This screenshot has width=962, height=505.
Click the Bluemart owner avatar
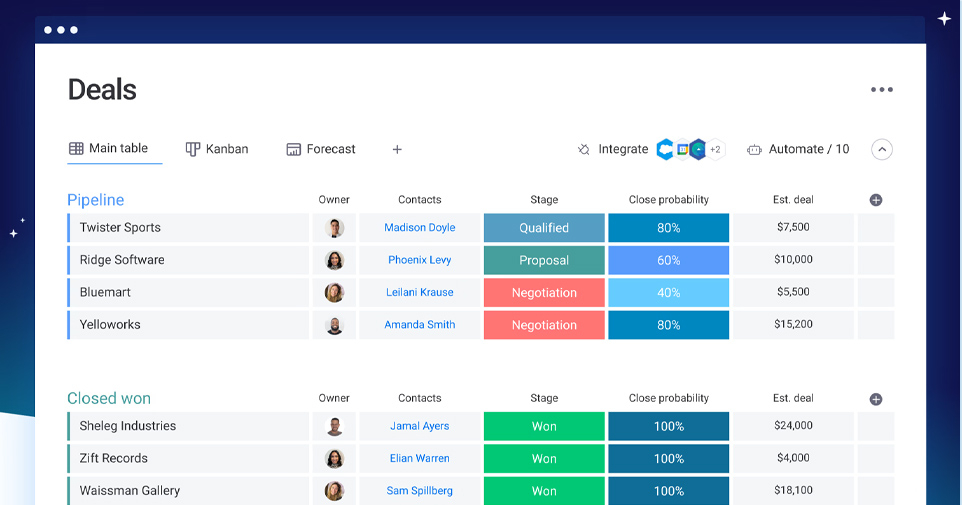(x=334, y=293)
